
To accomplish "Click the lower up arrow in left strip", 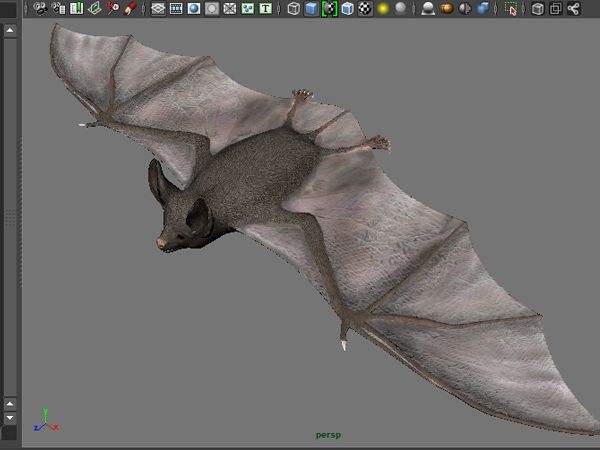I will pyautogui.click(x=10, y=403).
